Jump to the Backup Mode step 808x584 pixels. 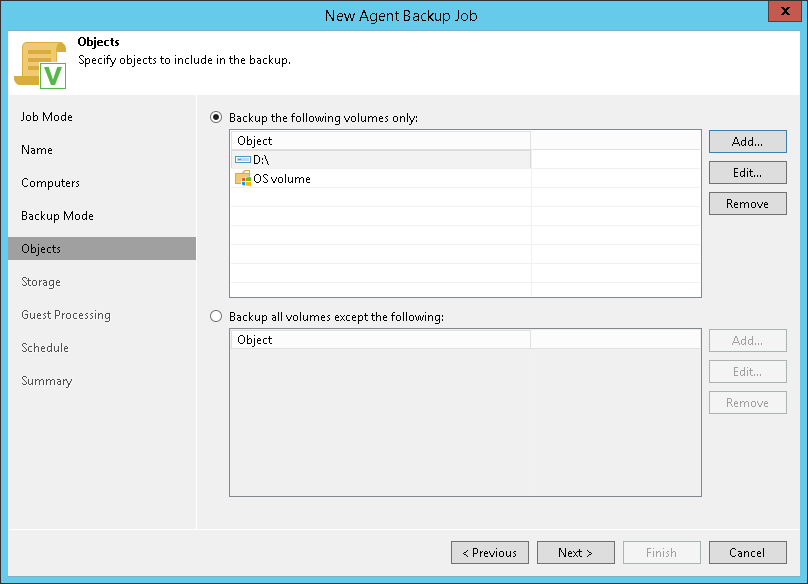pos(57,216)
